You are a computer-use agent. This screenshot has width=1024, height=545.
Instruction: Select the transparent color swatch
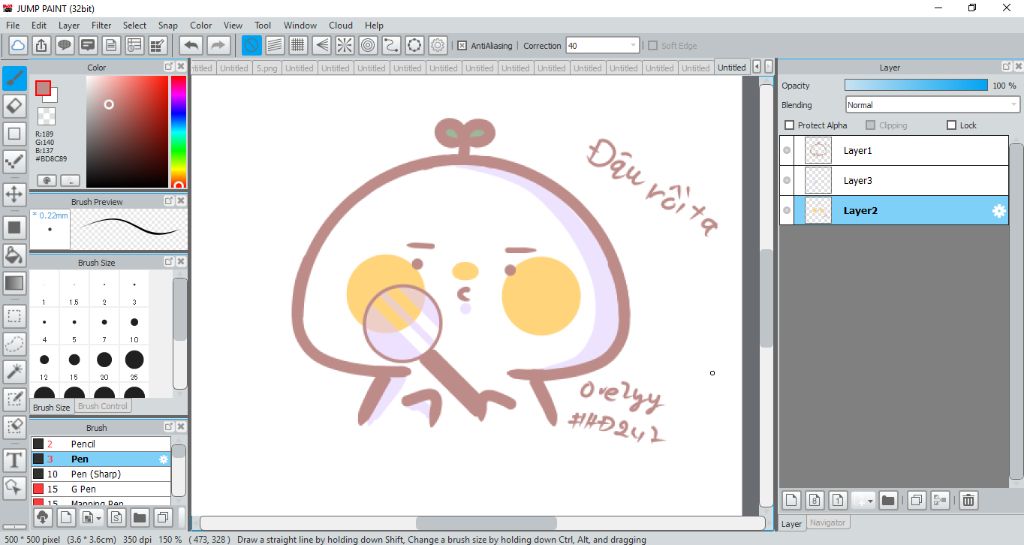tap(46, 116)
